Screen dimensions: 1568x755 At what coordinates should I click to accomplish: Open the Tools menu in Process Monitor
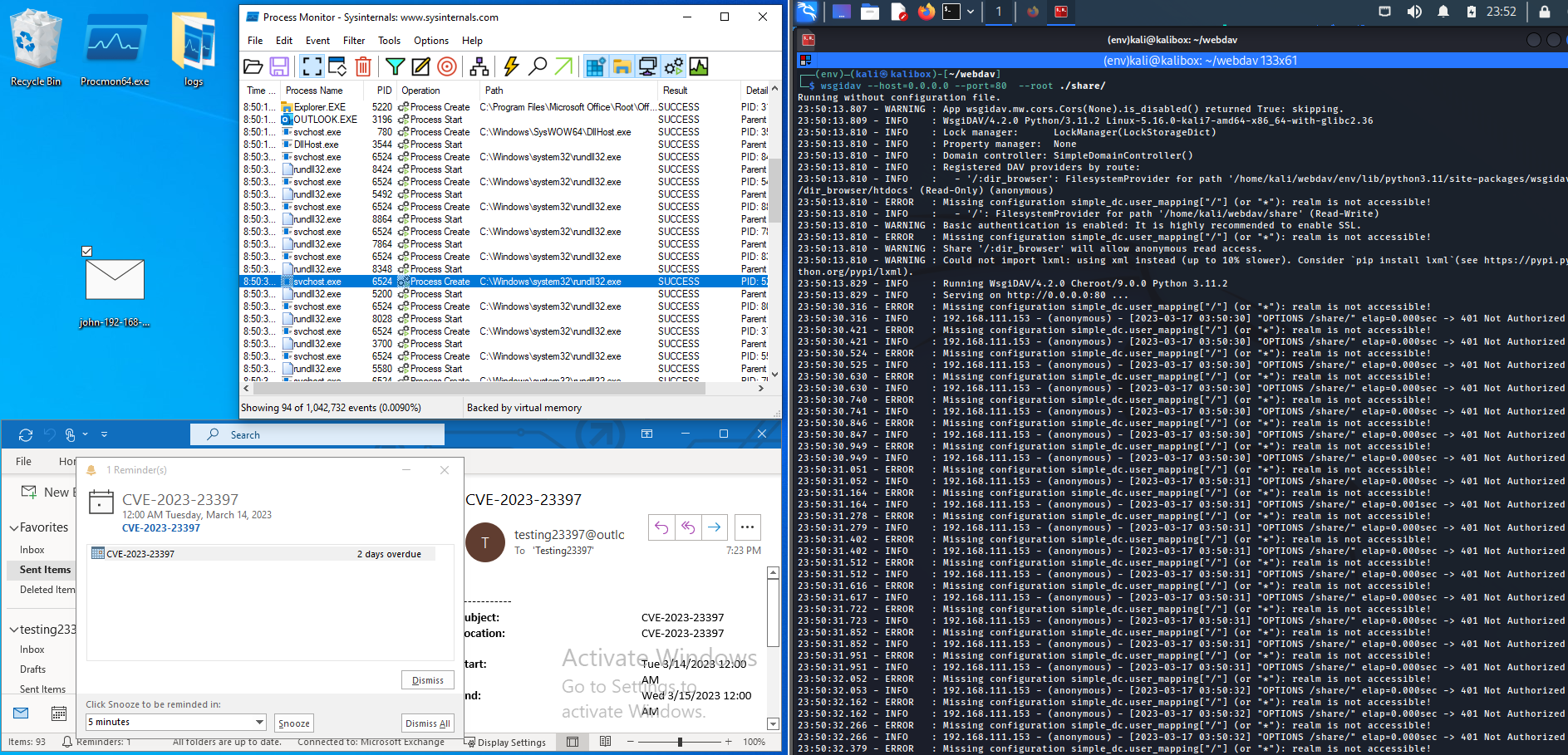tap(389, 40)
